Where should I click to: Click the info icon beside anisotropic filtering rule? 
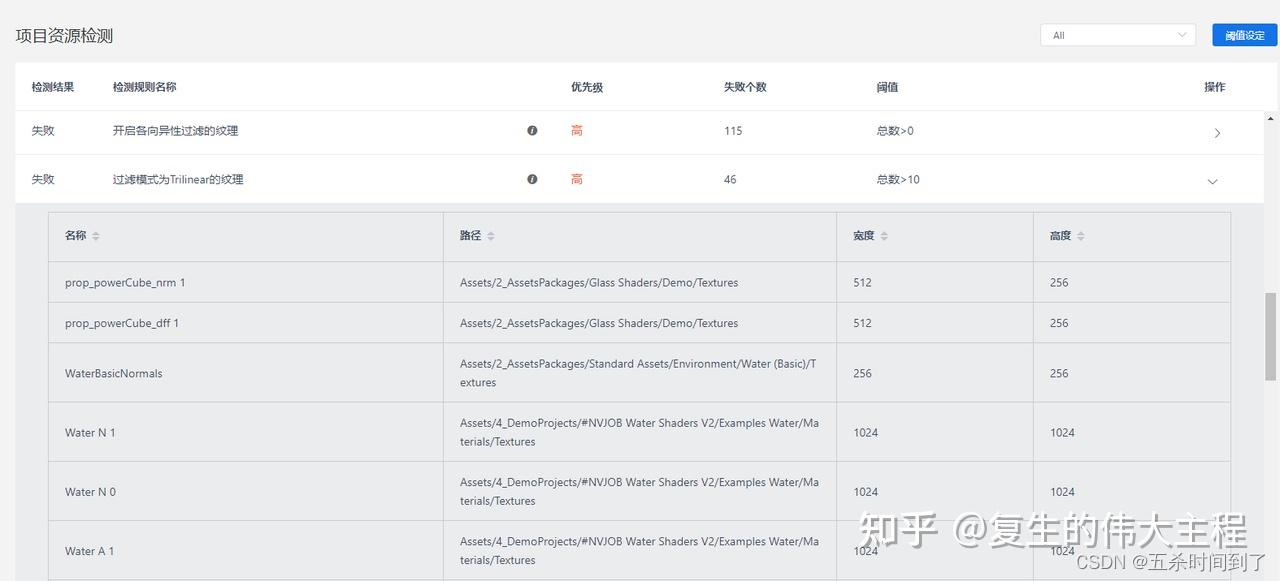coord(532,130)
